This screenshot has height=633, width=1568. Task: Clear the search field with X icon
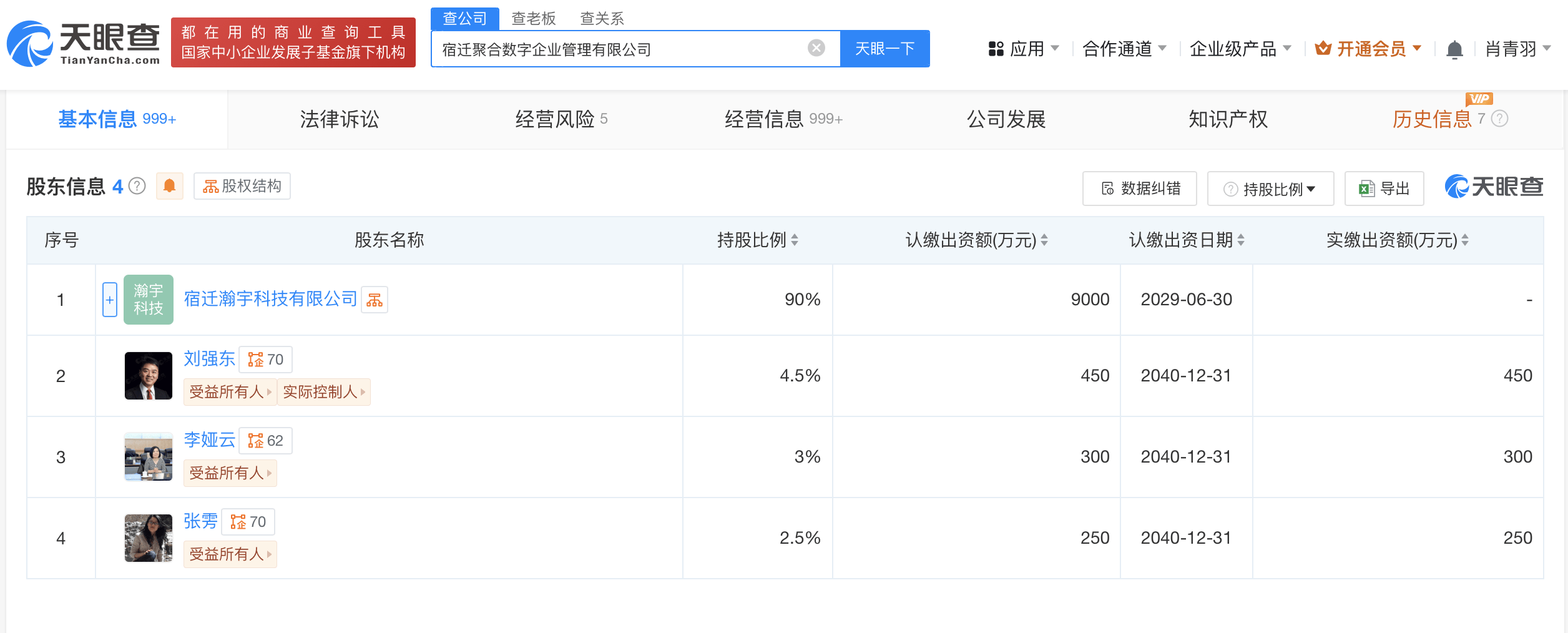[x=816, y=48]
